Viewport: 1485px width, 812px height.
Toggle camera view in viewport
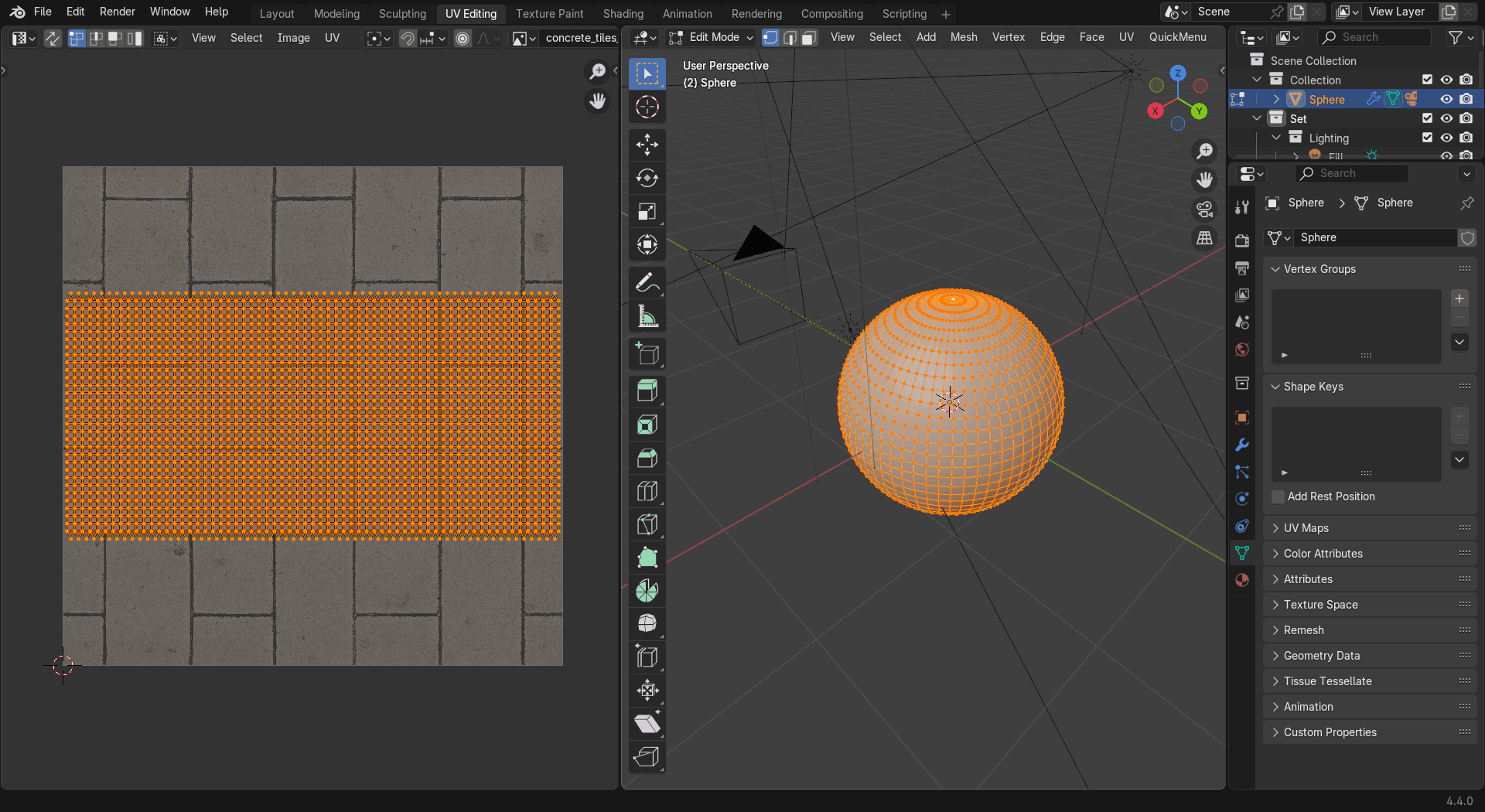pyautogui.click(x=1204, y=209)
